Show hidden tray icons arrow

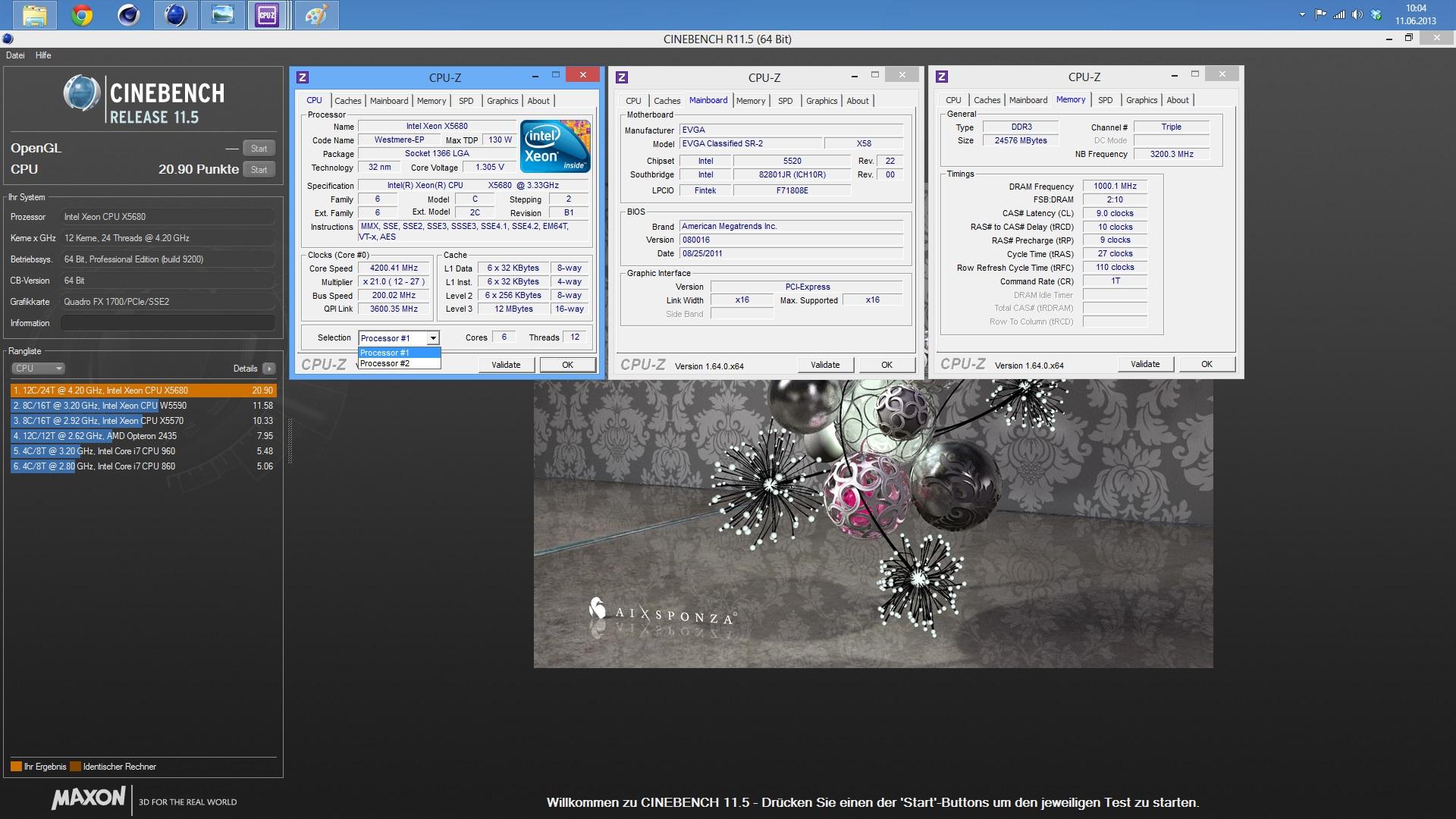point(1302,14)
